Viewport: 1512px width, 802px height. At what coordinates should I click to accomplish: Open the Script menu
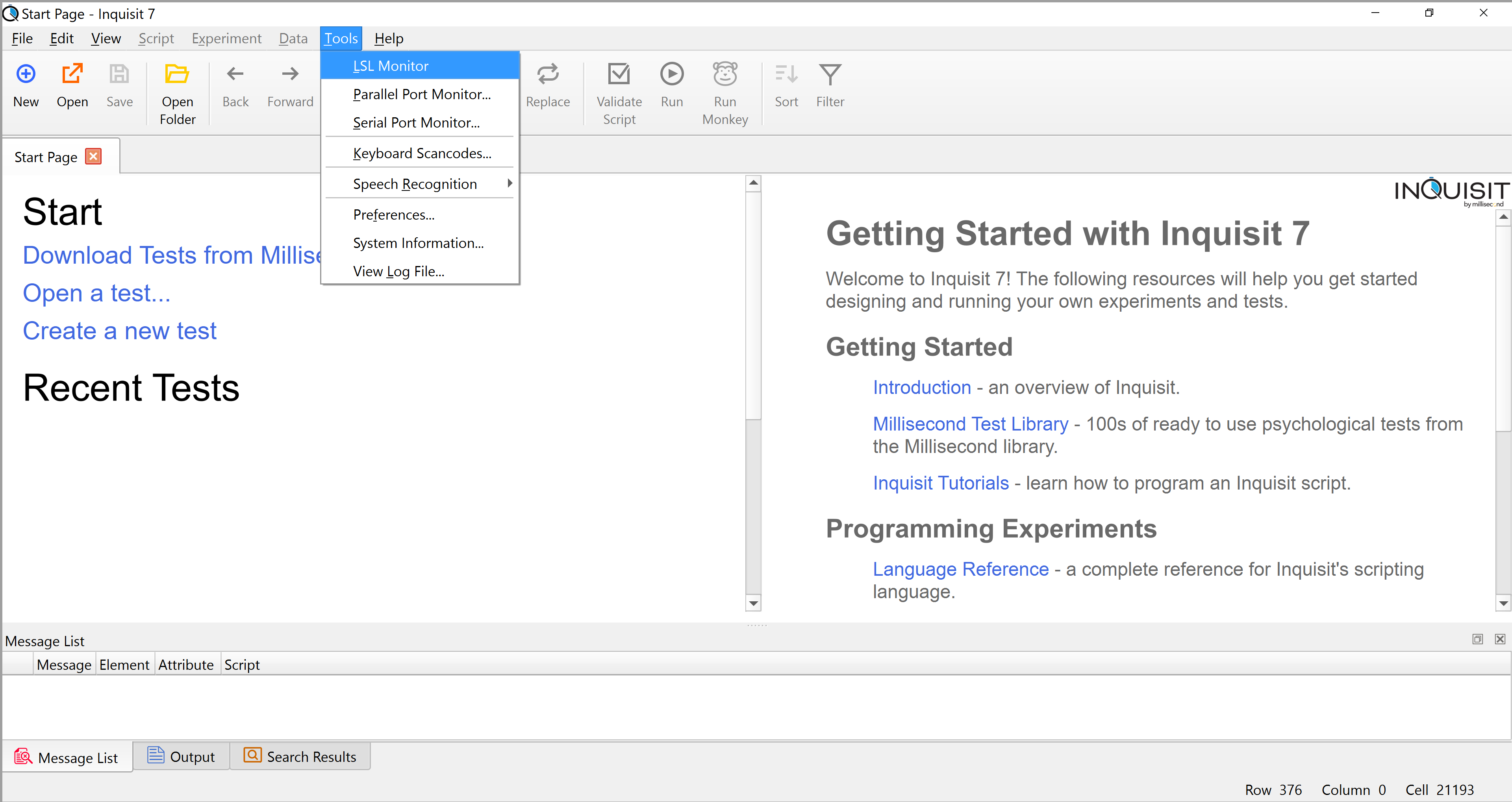156,38
